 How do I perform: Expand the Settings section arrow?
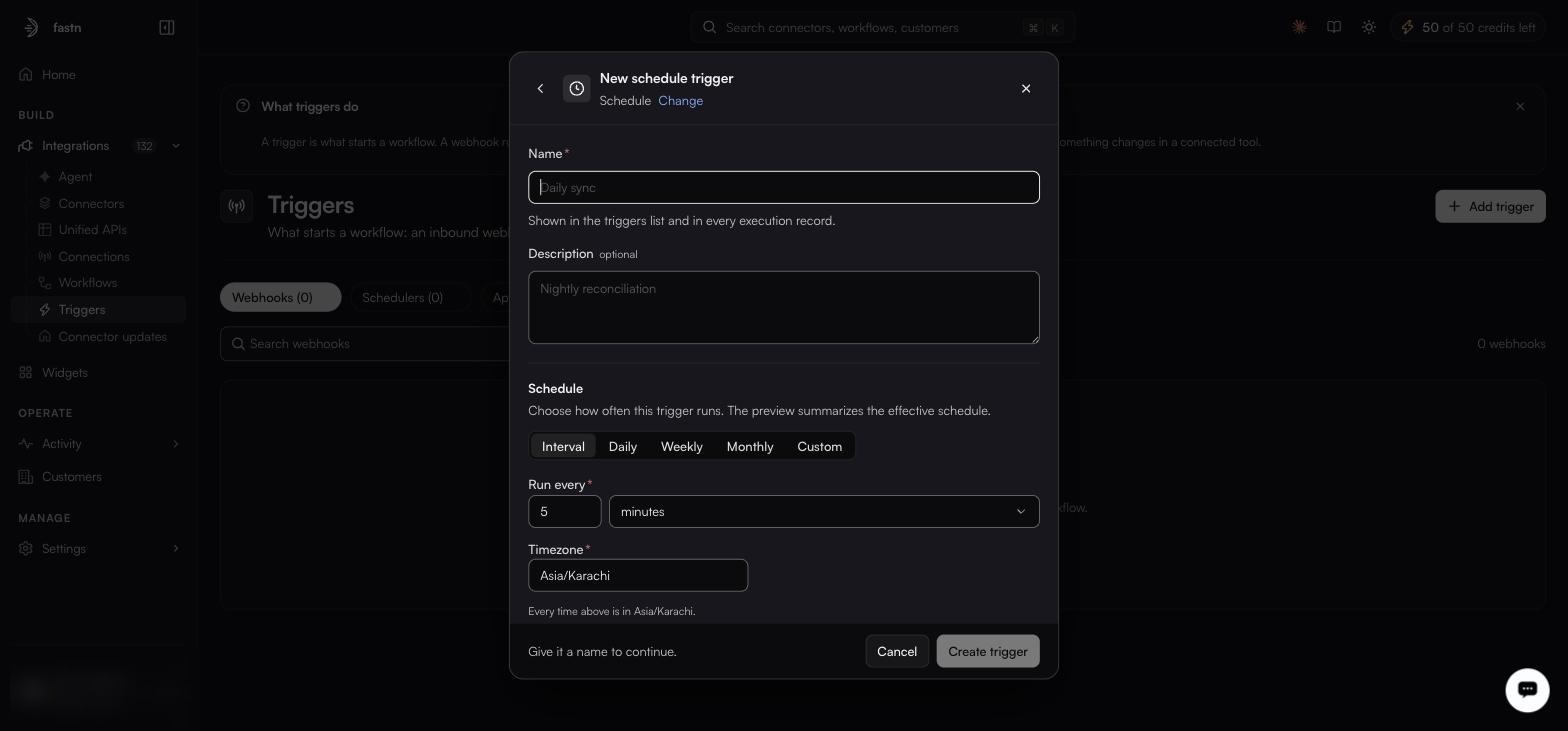[176, 549]
